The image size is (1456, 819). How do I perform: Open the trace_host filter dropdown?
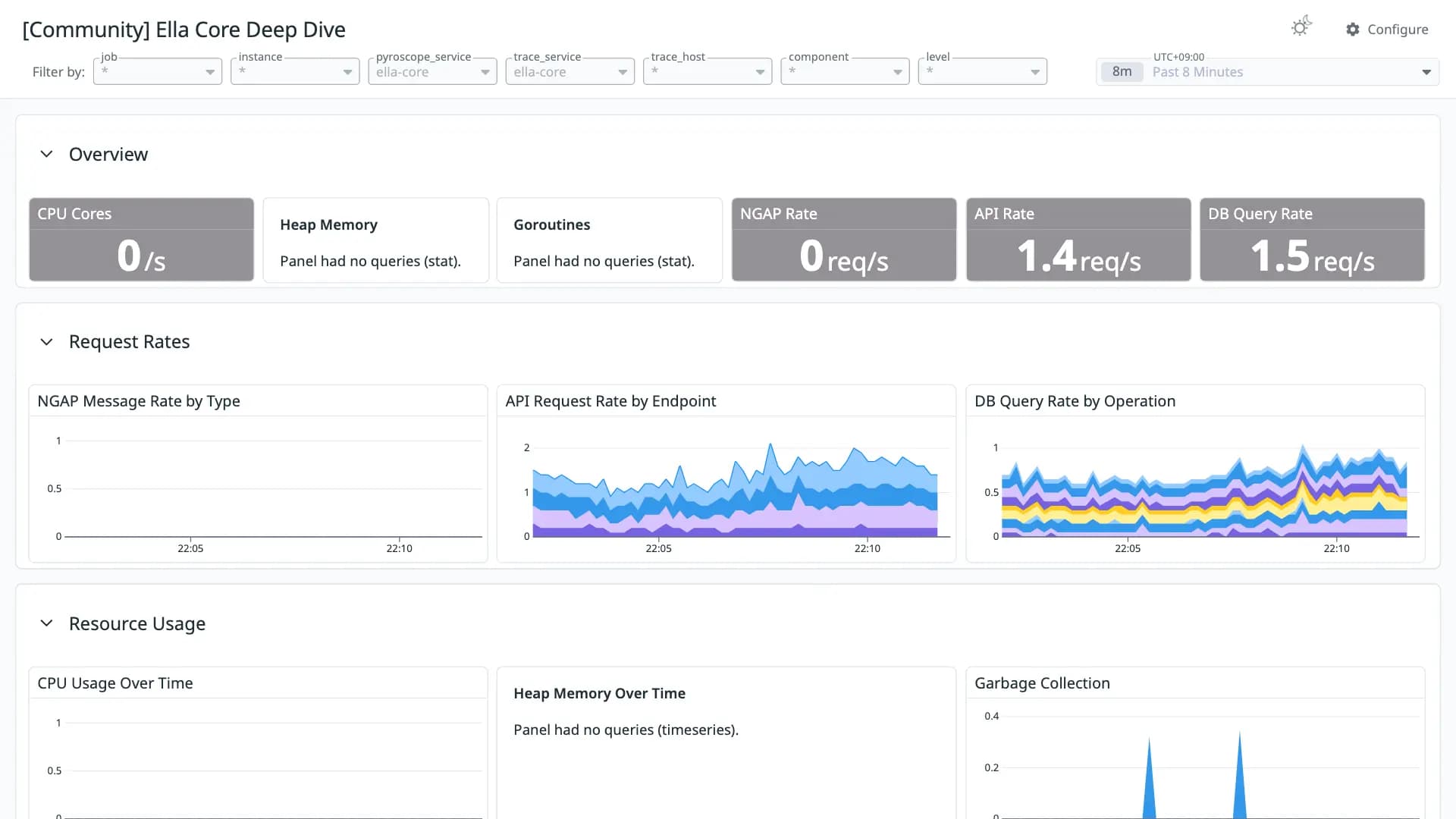(708, 71)
